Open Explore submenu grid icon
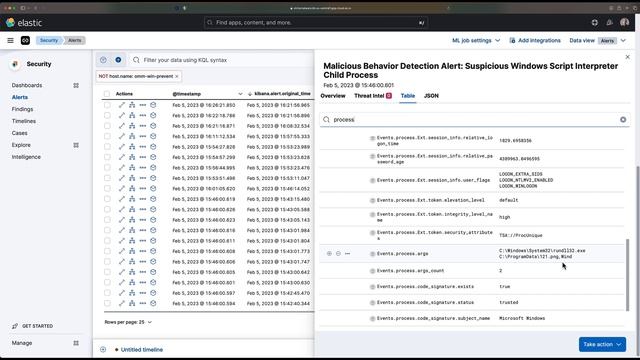Screen dimensions: 640x360 pyautogui.click(x=76, y=145)
